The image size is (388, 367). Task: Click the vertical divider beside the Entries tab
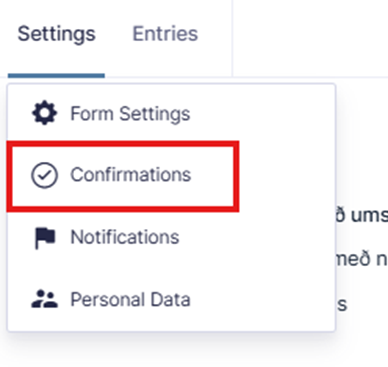coord(232,38)
